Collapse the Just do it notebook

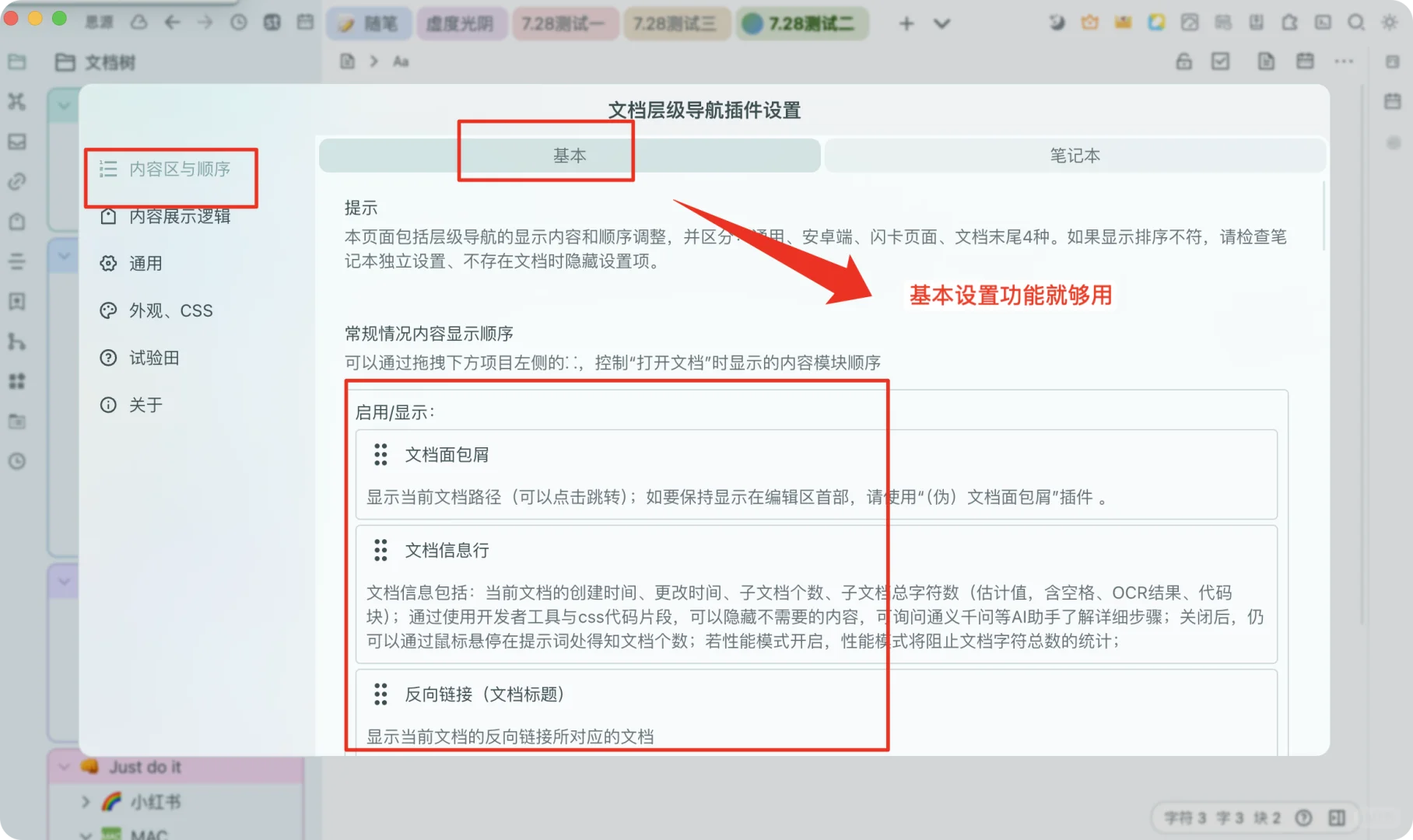point(64,766)
